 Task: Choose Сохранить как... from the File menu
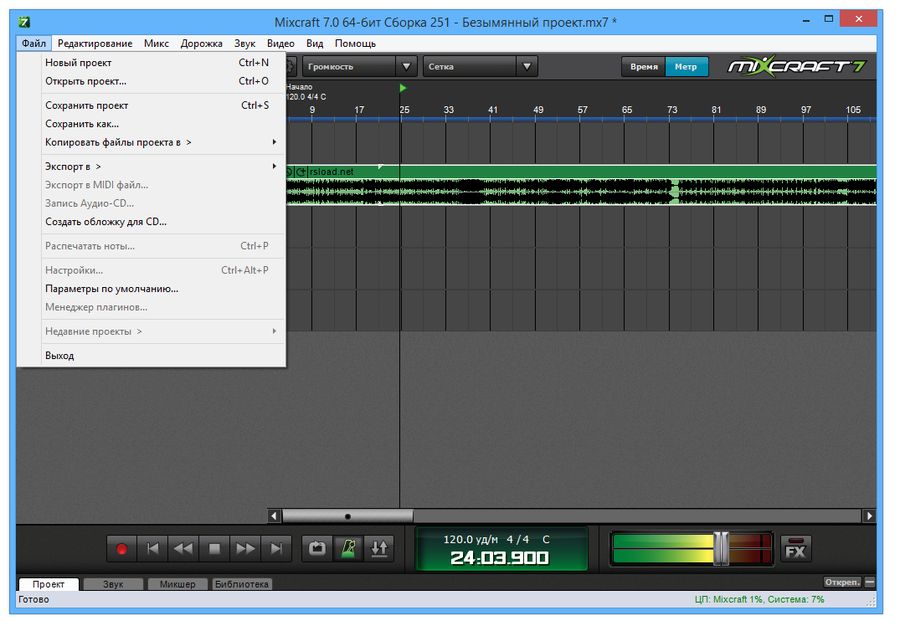click(x=82, y=124)
